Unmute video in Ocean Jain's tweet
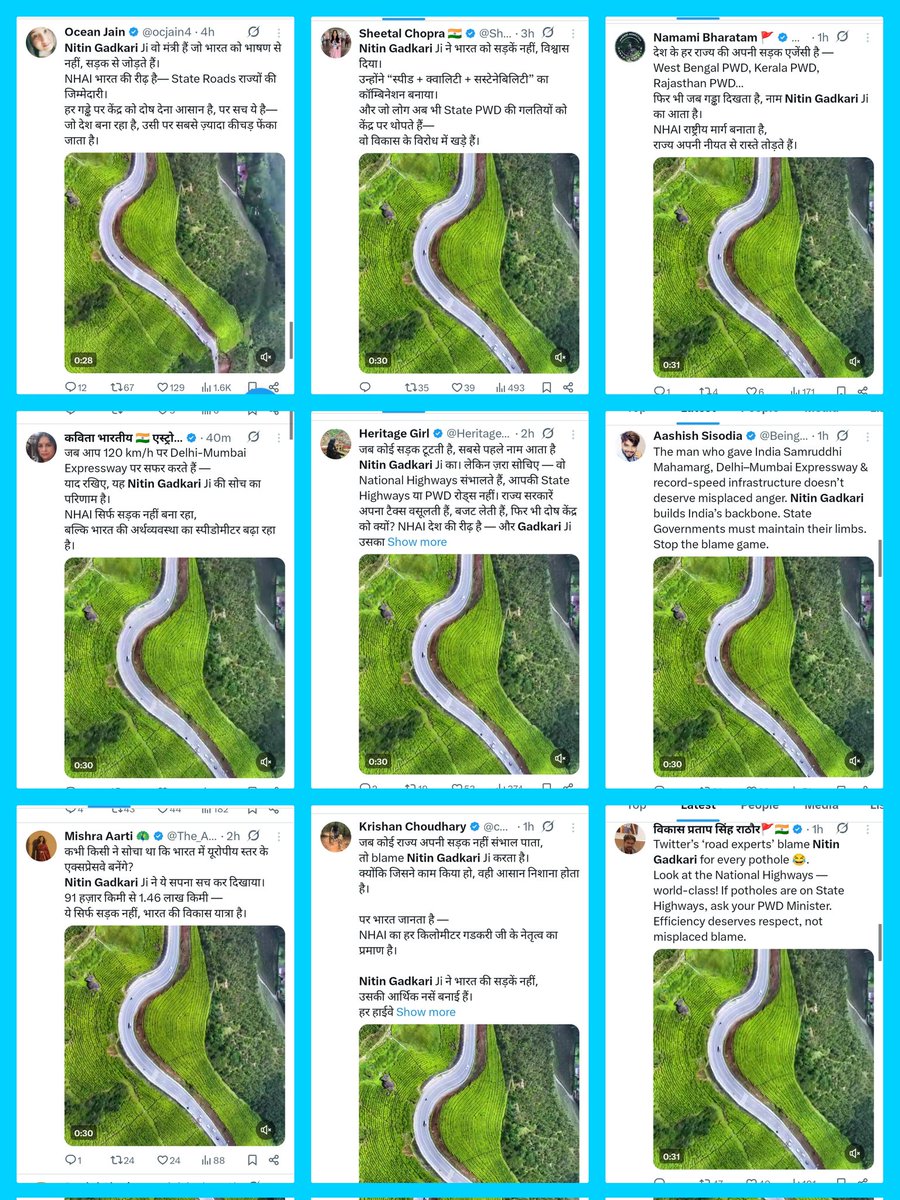This screenshot has width=900, height=1200. coord(266,357)
